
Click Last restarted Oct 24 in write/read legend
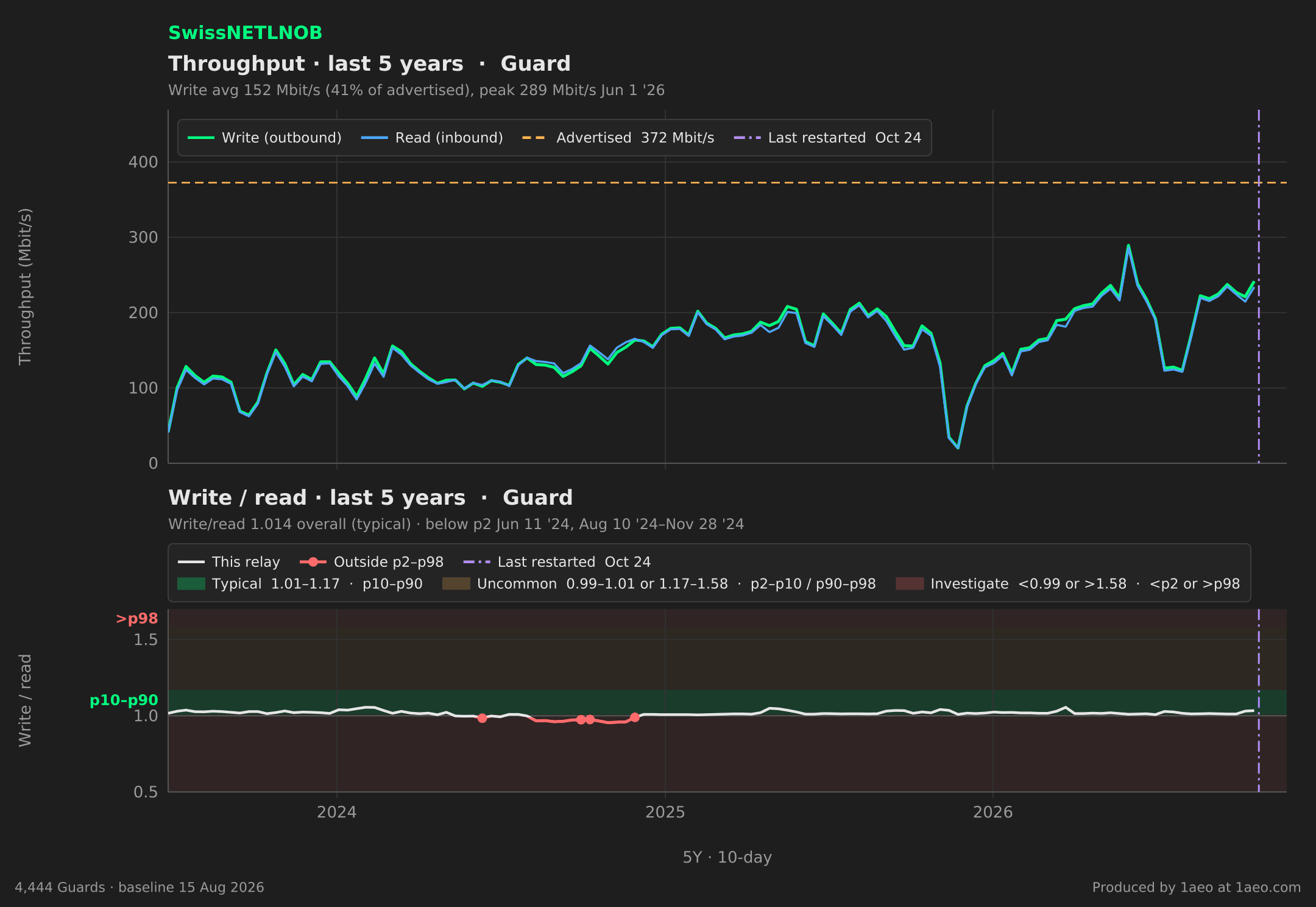pyautogui.click(x=557, y=562)
